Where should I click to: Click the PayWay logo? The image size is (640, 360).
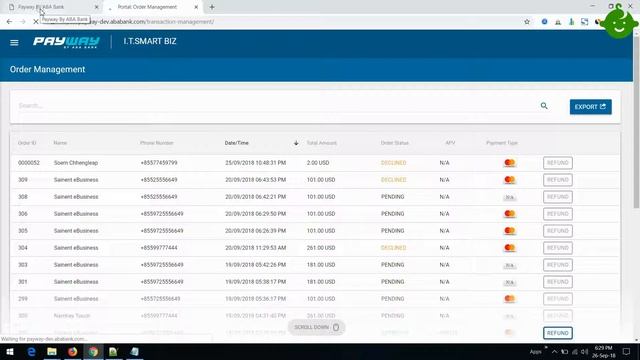(x=66, y=42)
